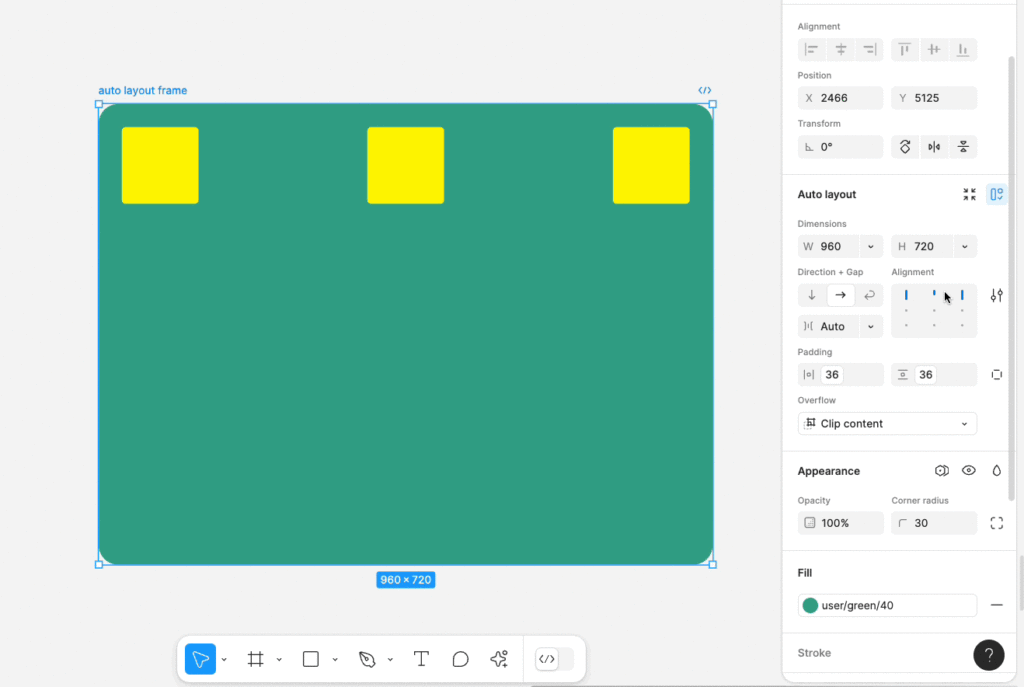Image resolution: width=1024 pixels, height=687 pixels.
Task: Toggle Dev Mode switch in toolbar
Action: 554,659
